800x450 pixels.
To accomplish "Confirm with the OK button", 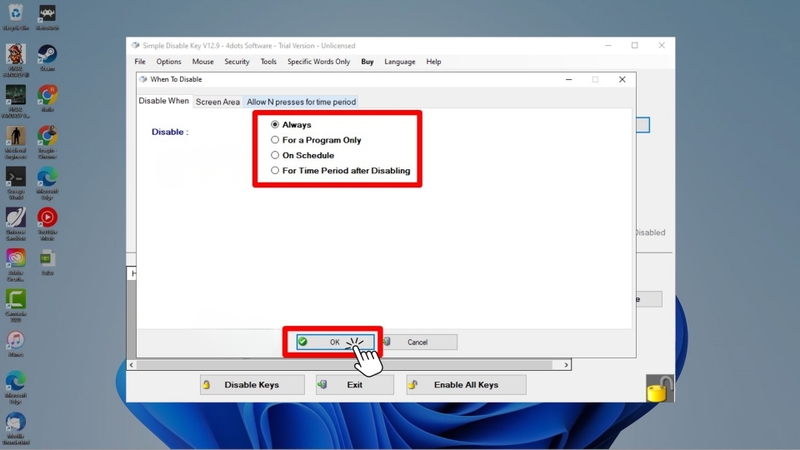I will click(x=335, y=342).
